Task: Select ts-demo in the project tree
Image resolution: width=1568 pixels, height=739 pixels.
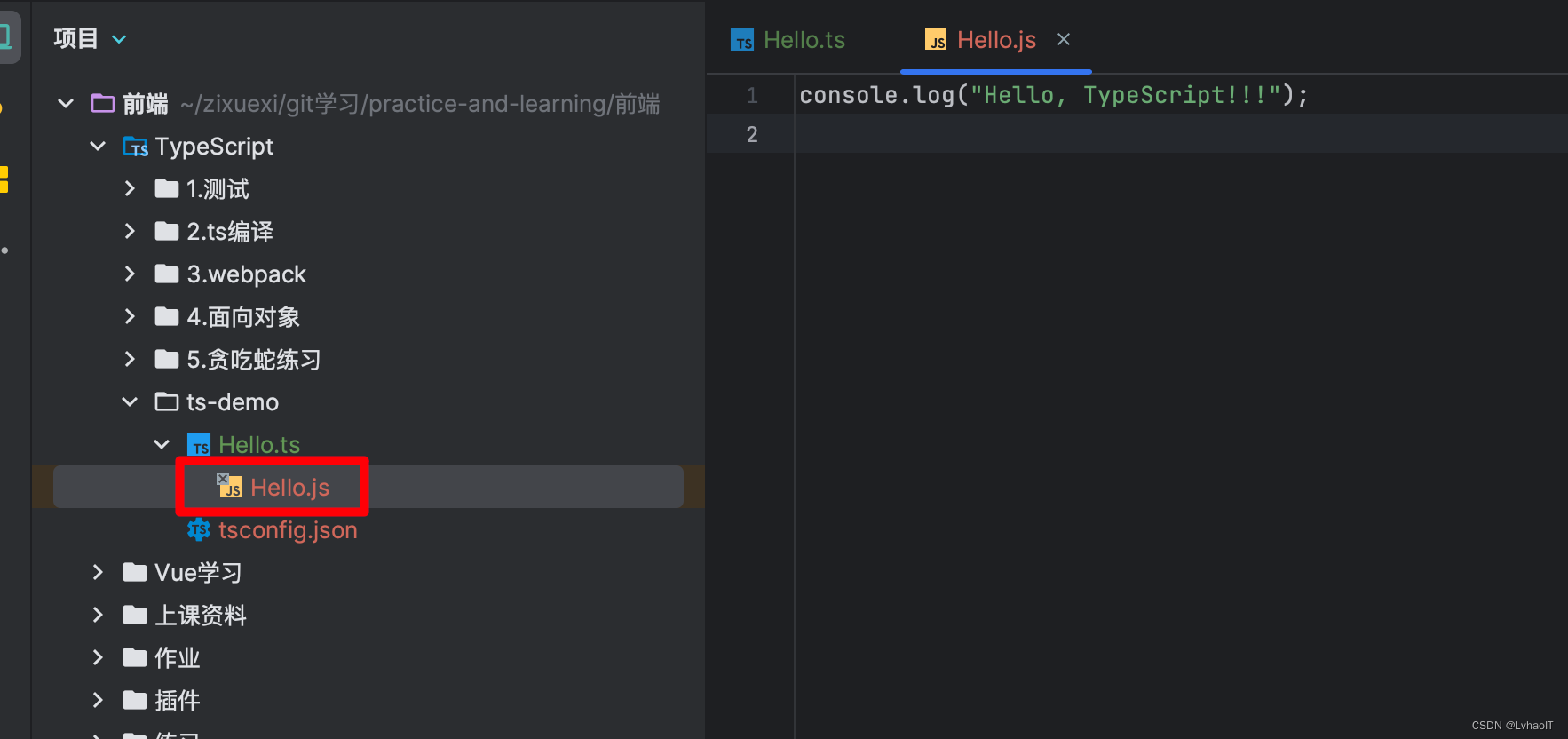Action: [x=233, y=401]
